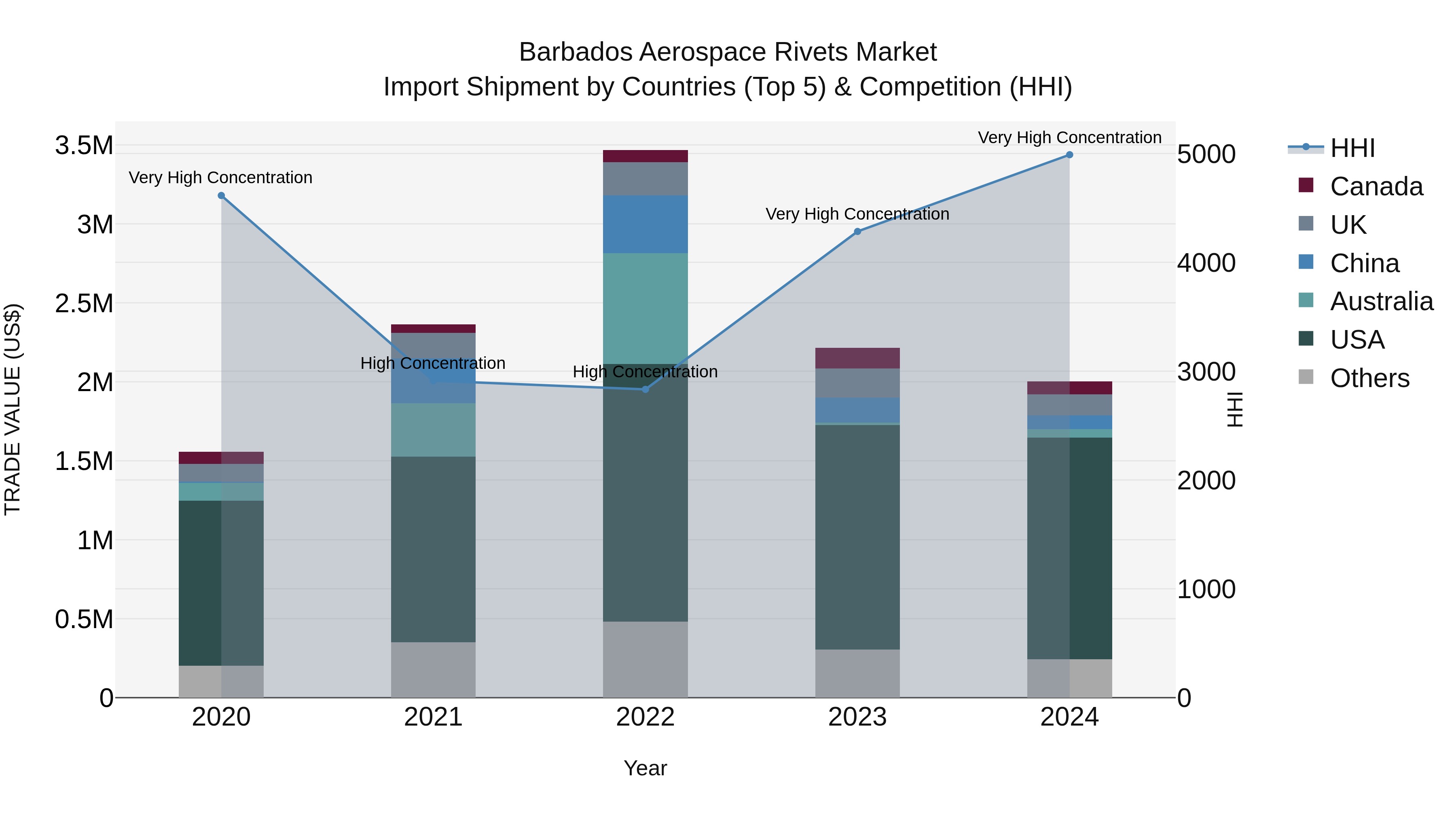Screen dimensions: 1456x819
Task: Select the 2022 China bar segment
Action: 645,224
